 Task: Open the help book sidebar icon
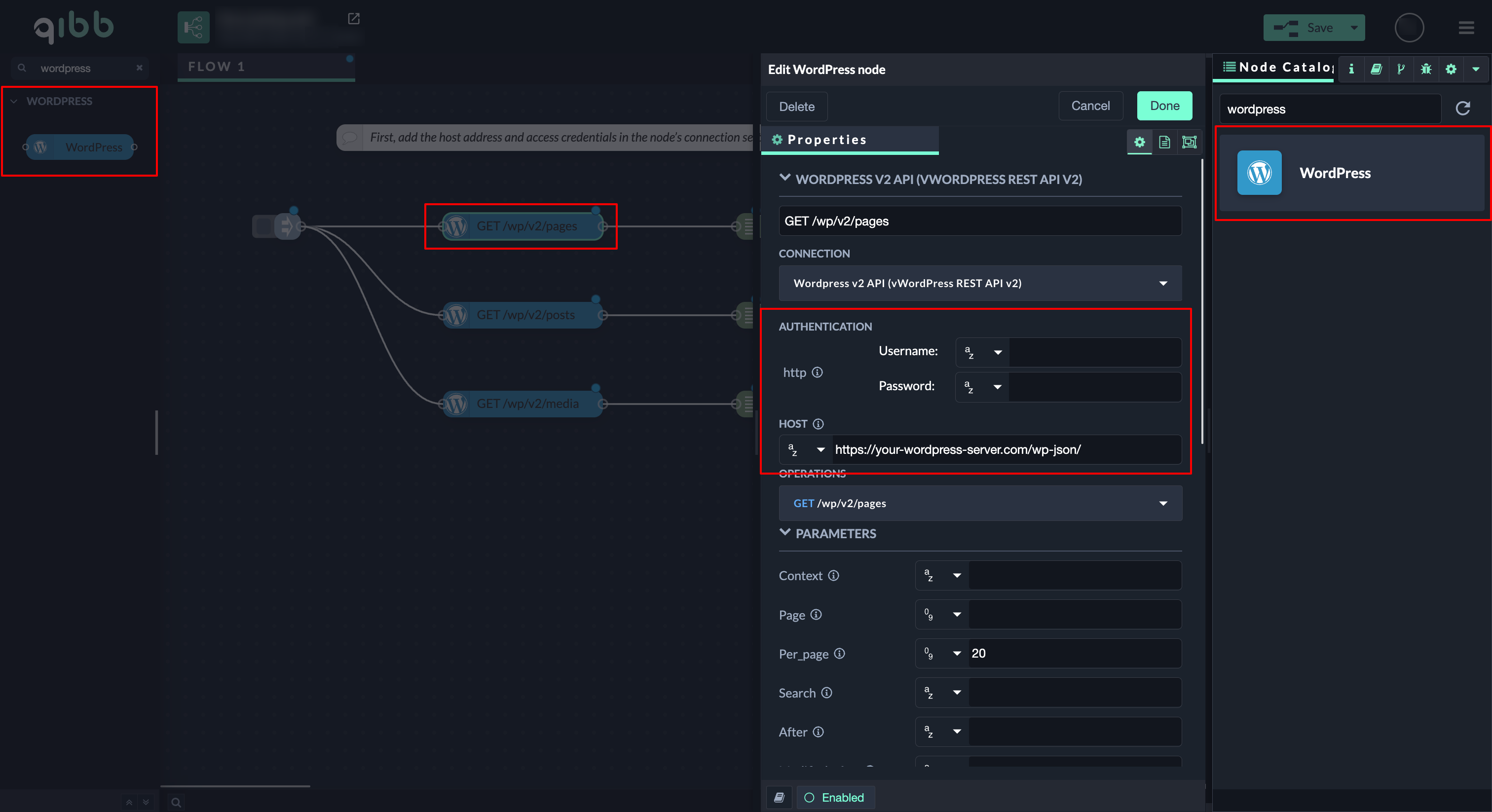tap(1376, 69)
